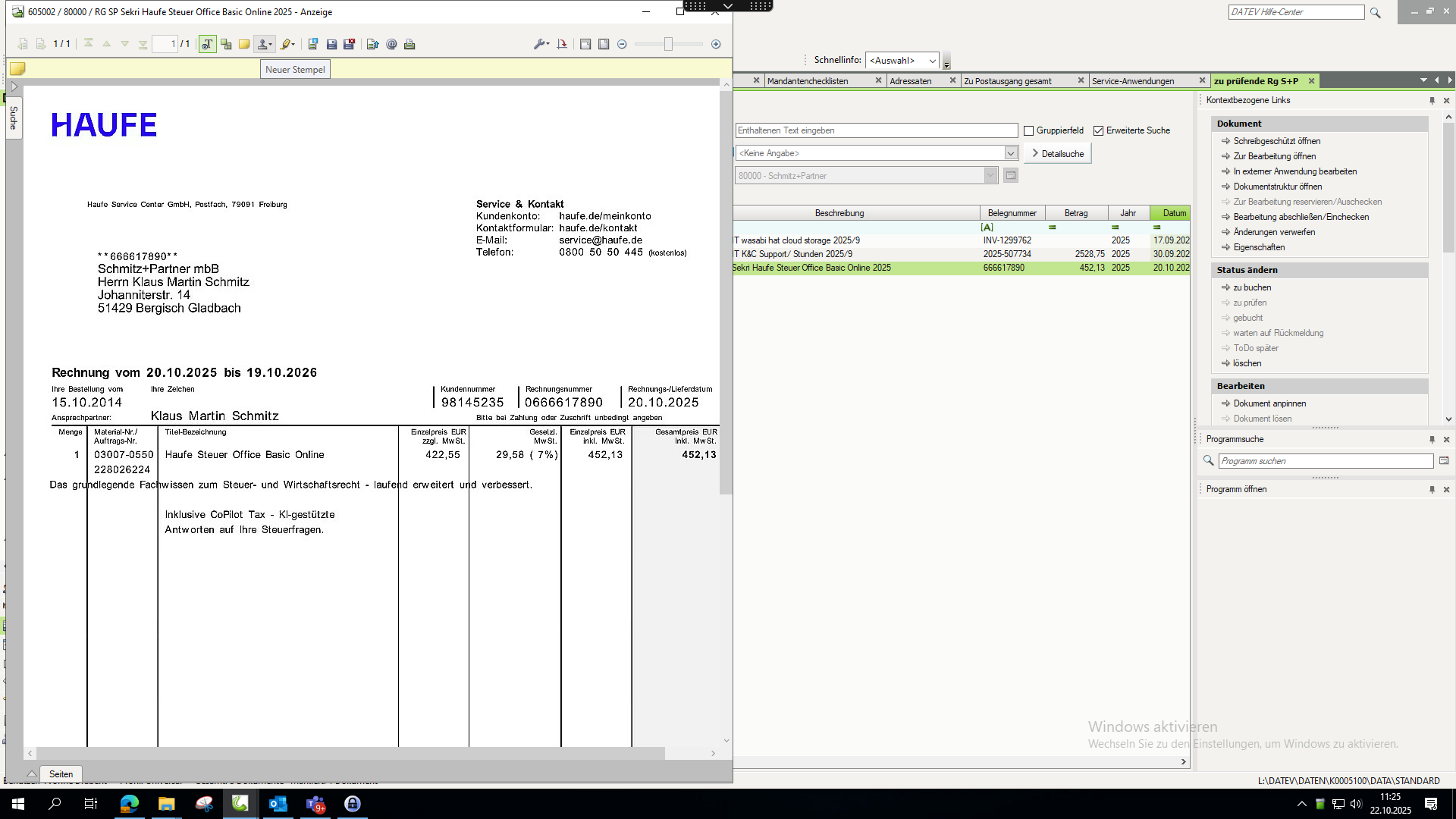Open Outlook from the Windows taskbar
This screenshot has height=819, width=1456.
278,804
